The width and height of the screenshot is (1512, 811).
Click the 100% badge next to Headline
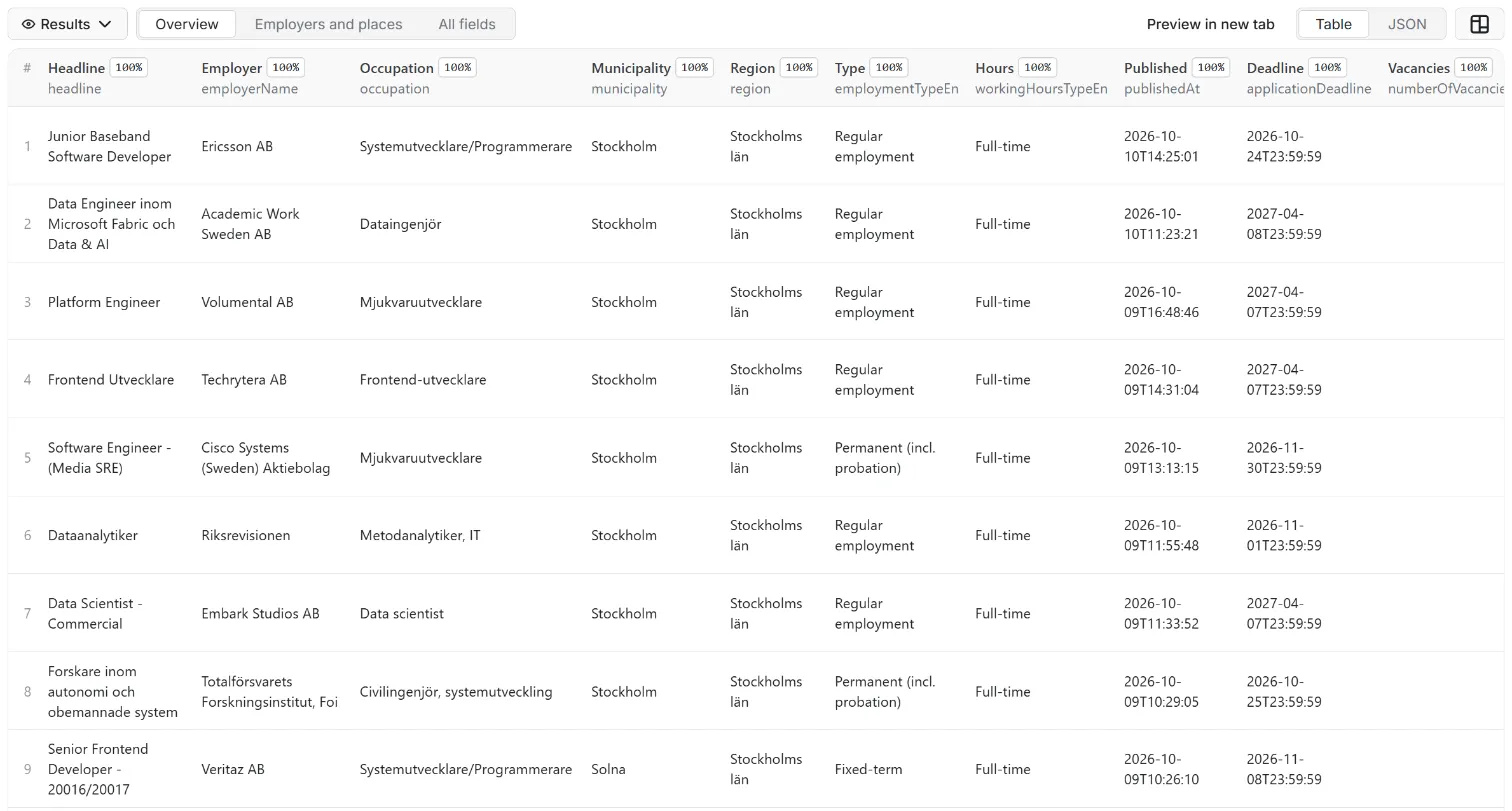tap(129, 68)
